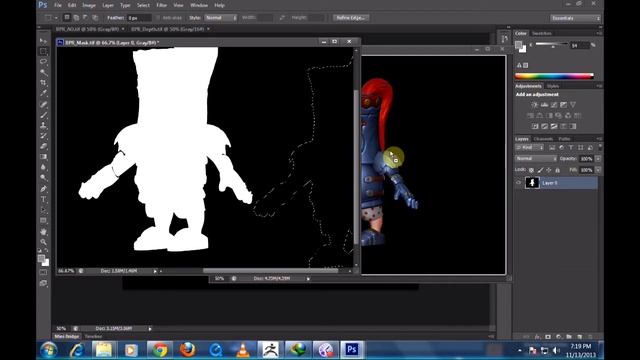This screenshot has height=360, width=640.
Task: Select the Path Selection tool
Action: click(43, 210)
